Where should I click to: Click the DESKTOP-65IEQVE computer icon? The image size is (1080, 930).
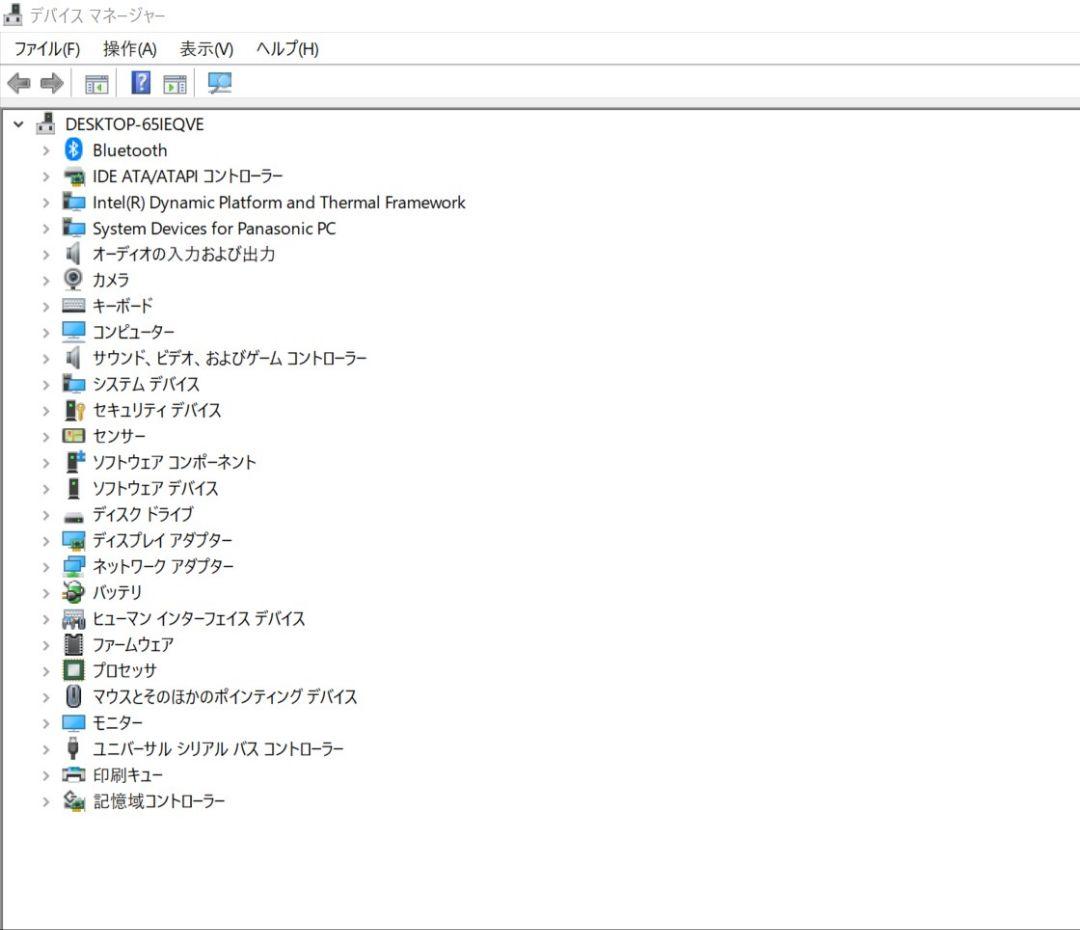pyautogui.click(x=46, y=124)
